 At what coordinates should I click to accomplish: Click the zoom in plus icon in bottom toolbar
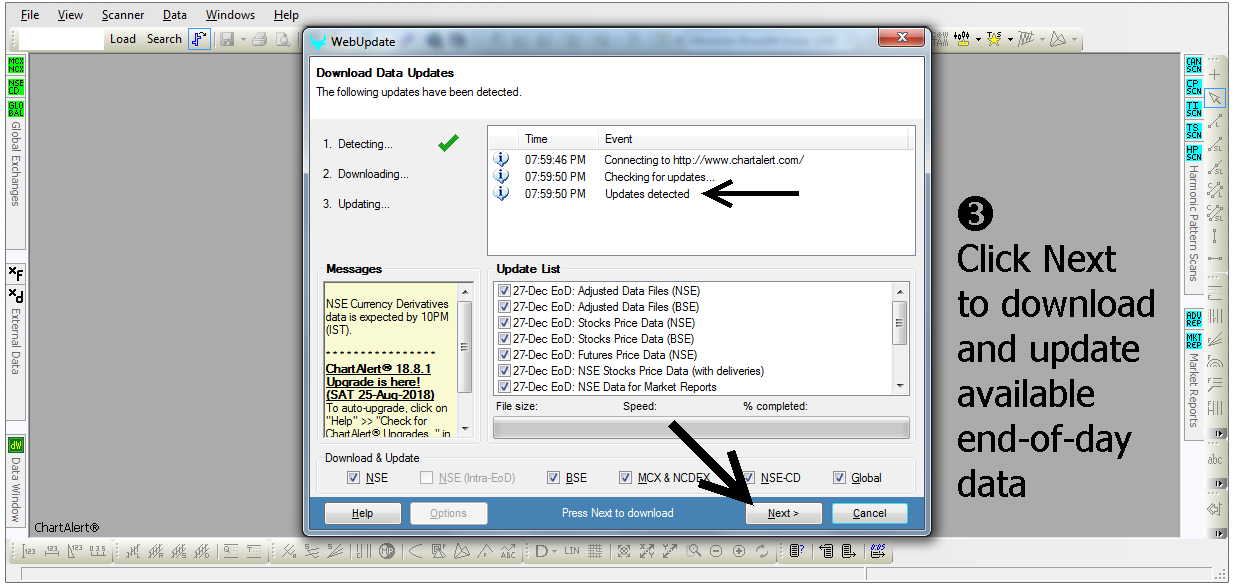pyautogui.click(x=739, y=552)
